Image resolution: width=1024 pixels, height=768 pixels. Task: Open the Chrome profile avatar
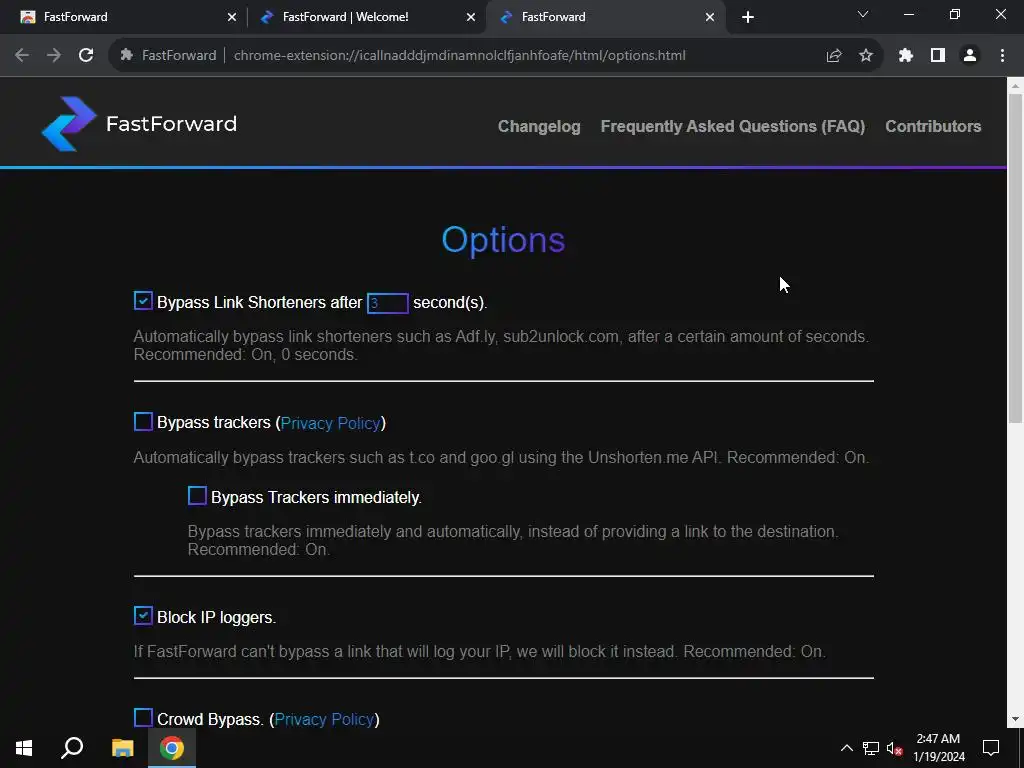(970, 56)
